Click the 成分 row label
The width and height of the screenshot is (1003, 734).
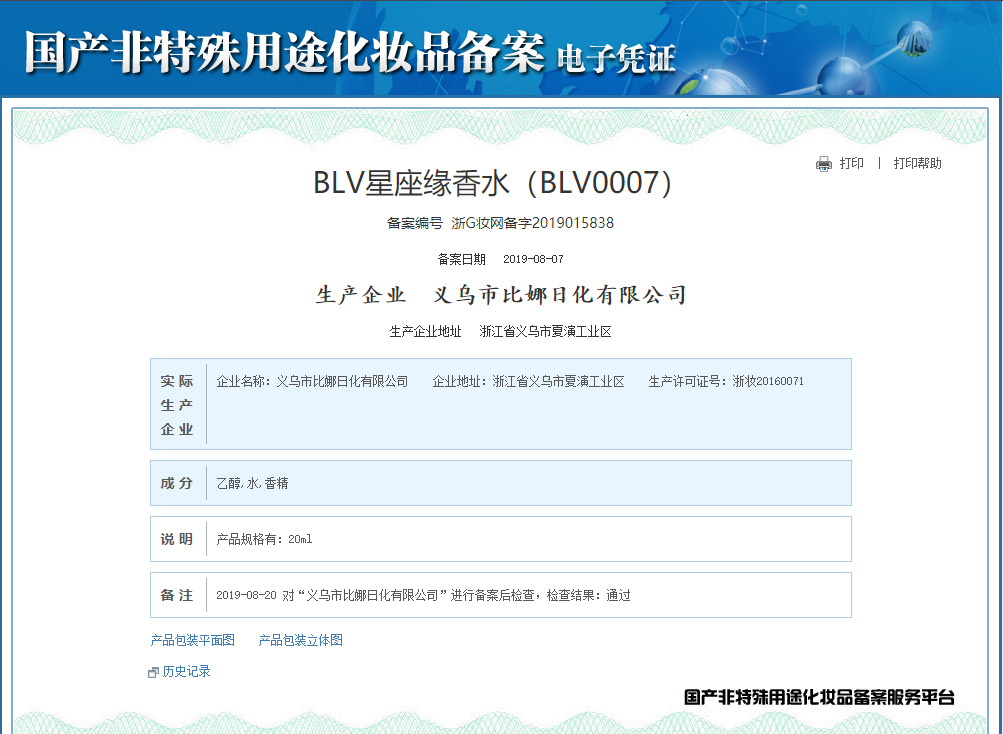[177, 483]
